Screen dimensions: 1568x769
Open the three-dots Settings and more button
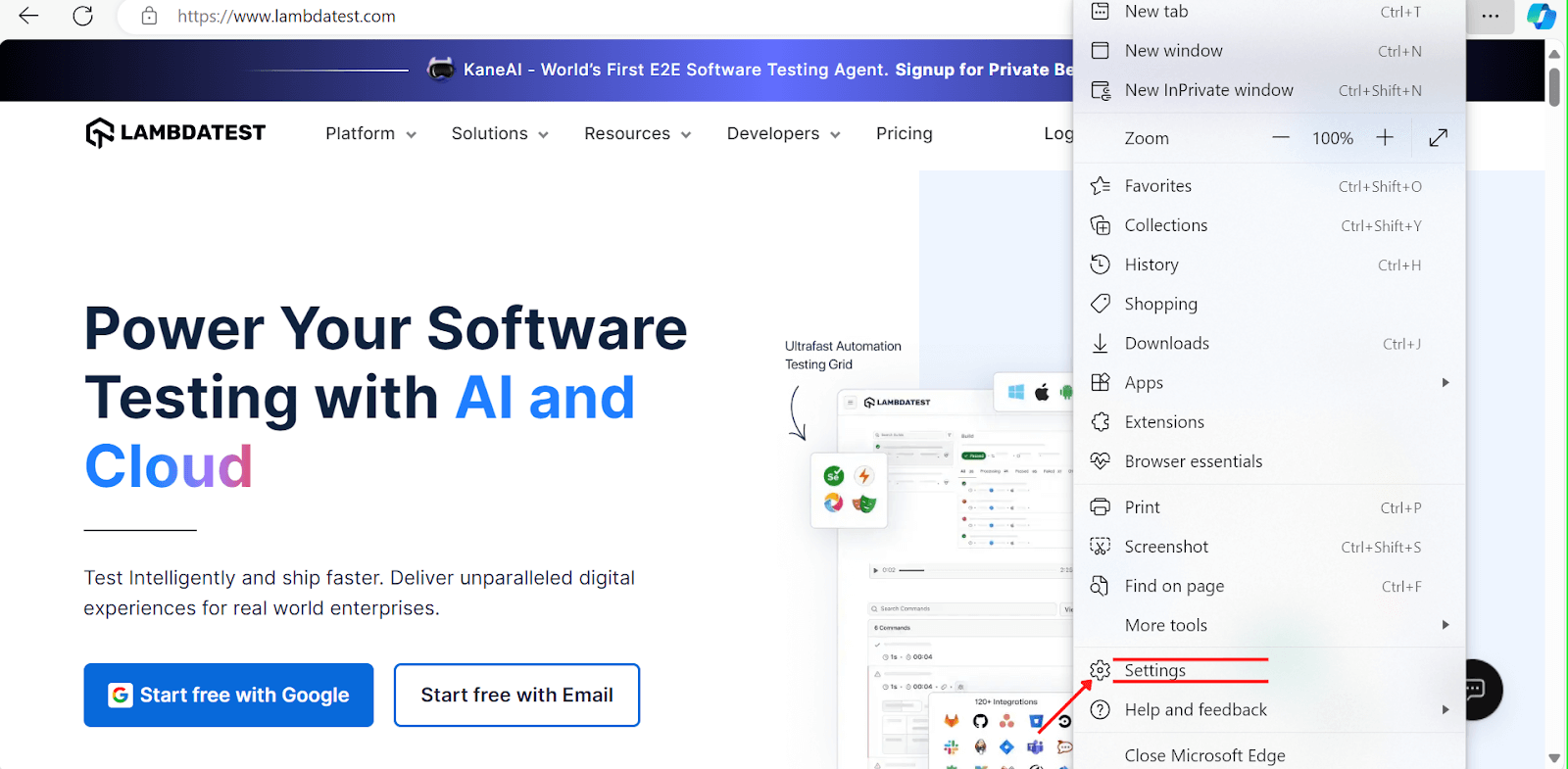point(1490,16)
